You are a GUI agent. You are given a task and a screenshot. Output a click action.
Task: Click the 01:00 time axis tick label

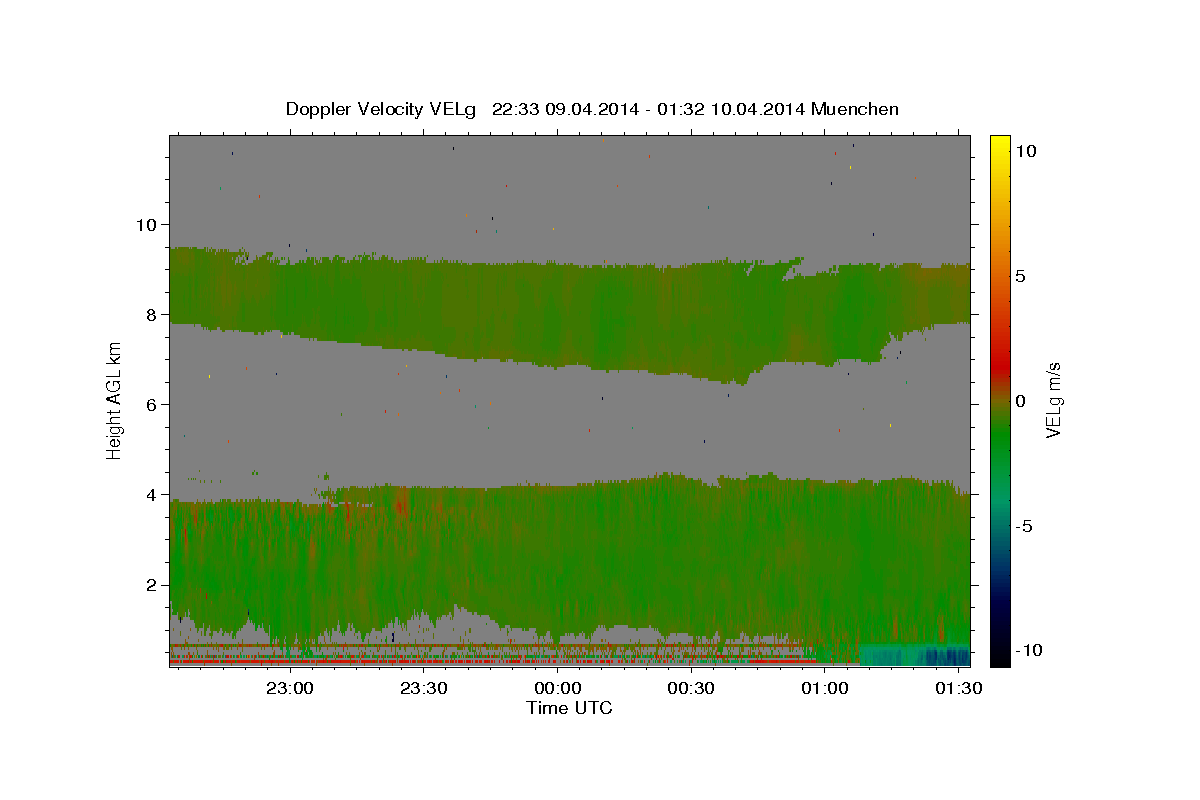(824, 688)
